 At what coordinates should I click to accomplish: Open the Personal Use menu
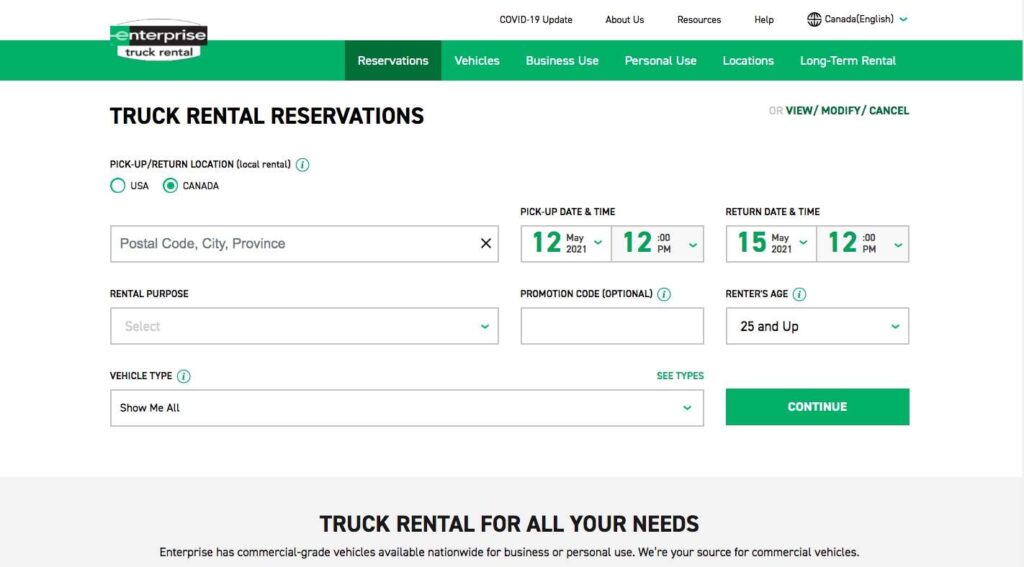(660, 61)
